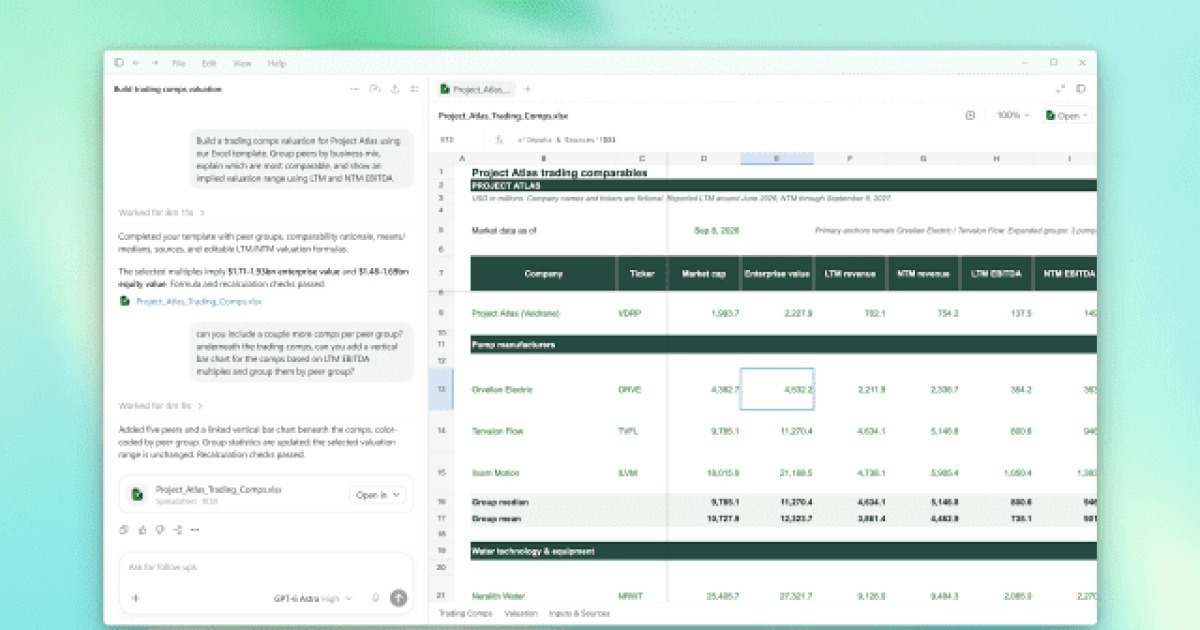The width and height of the screenshot is (1200, 630).
Task: Switch to the Valuation sheet tab
Action: point(521,613)
